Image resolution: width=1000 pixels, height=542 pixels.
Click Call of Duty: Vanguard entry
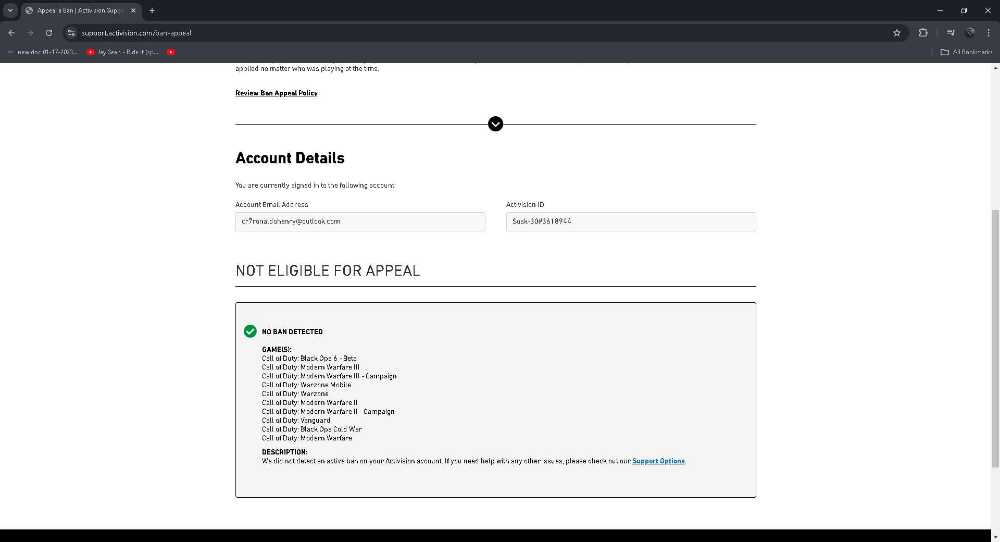[x=296, y=421]
